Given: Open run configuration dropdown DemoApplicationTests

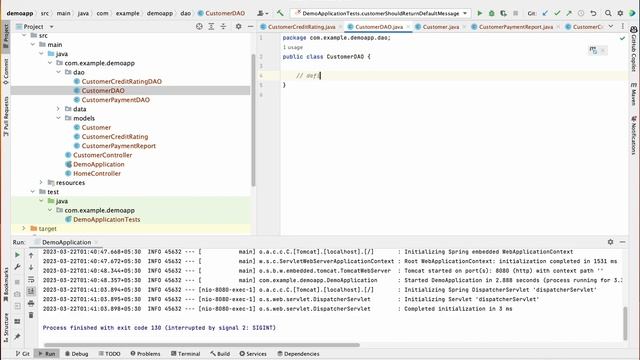Looking at the screenshot, I should click(x=380, y=13).
